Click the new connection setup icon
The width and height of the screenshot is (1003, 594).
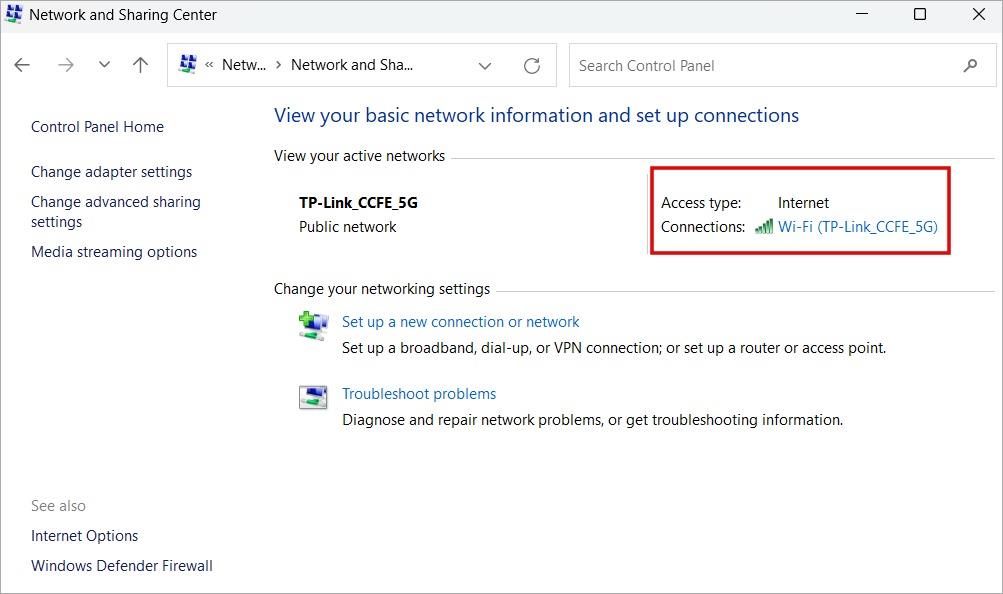313,325
